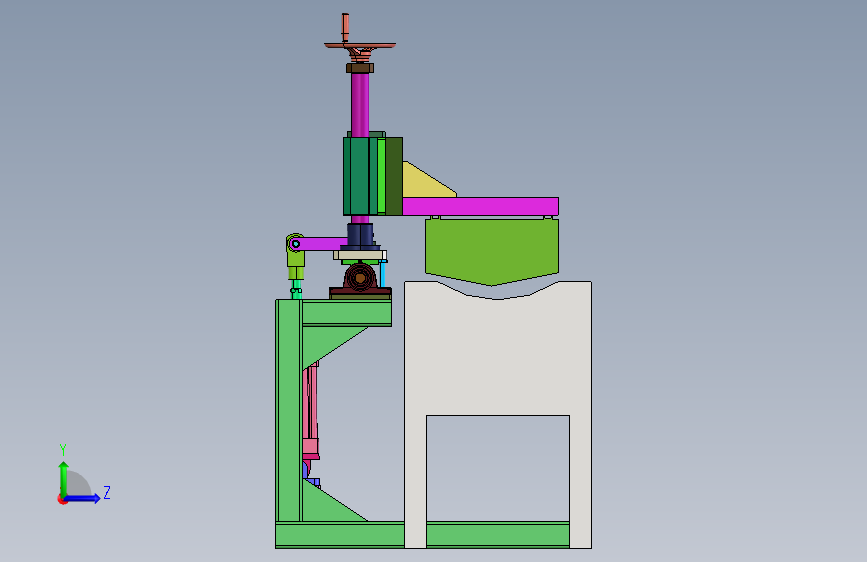This screenshot has width=867, height=562.
Task: Select the green upper die block
Action: tap(492, 249)
